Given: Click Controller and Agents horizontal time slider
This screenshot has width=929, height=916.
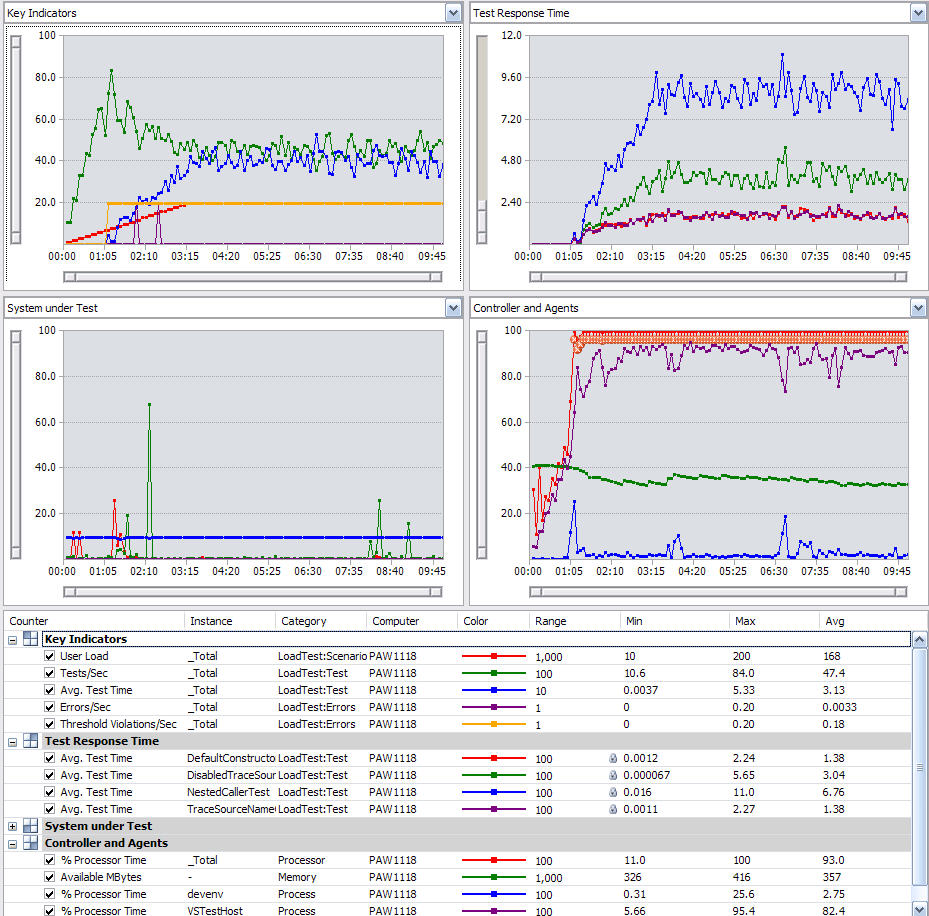Looking at the screenshot, I should [x=718, y=592].
